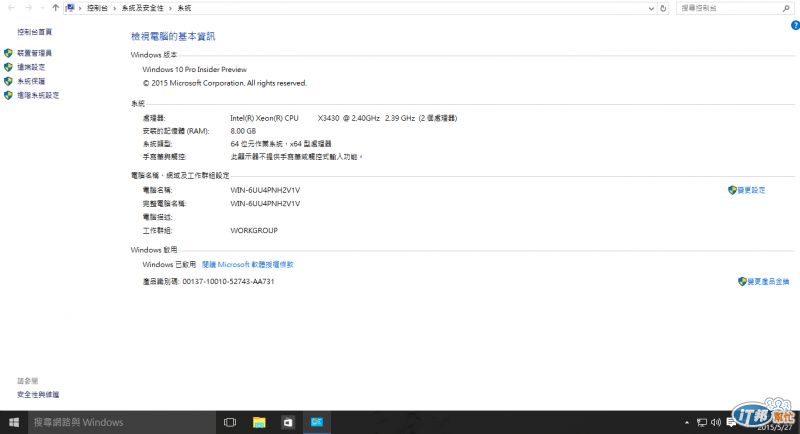Open Remote settings in sidebar
The width and height of the screenshot is (800, 434).
(31, 67)
